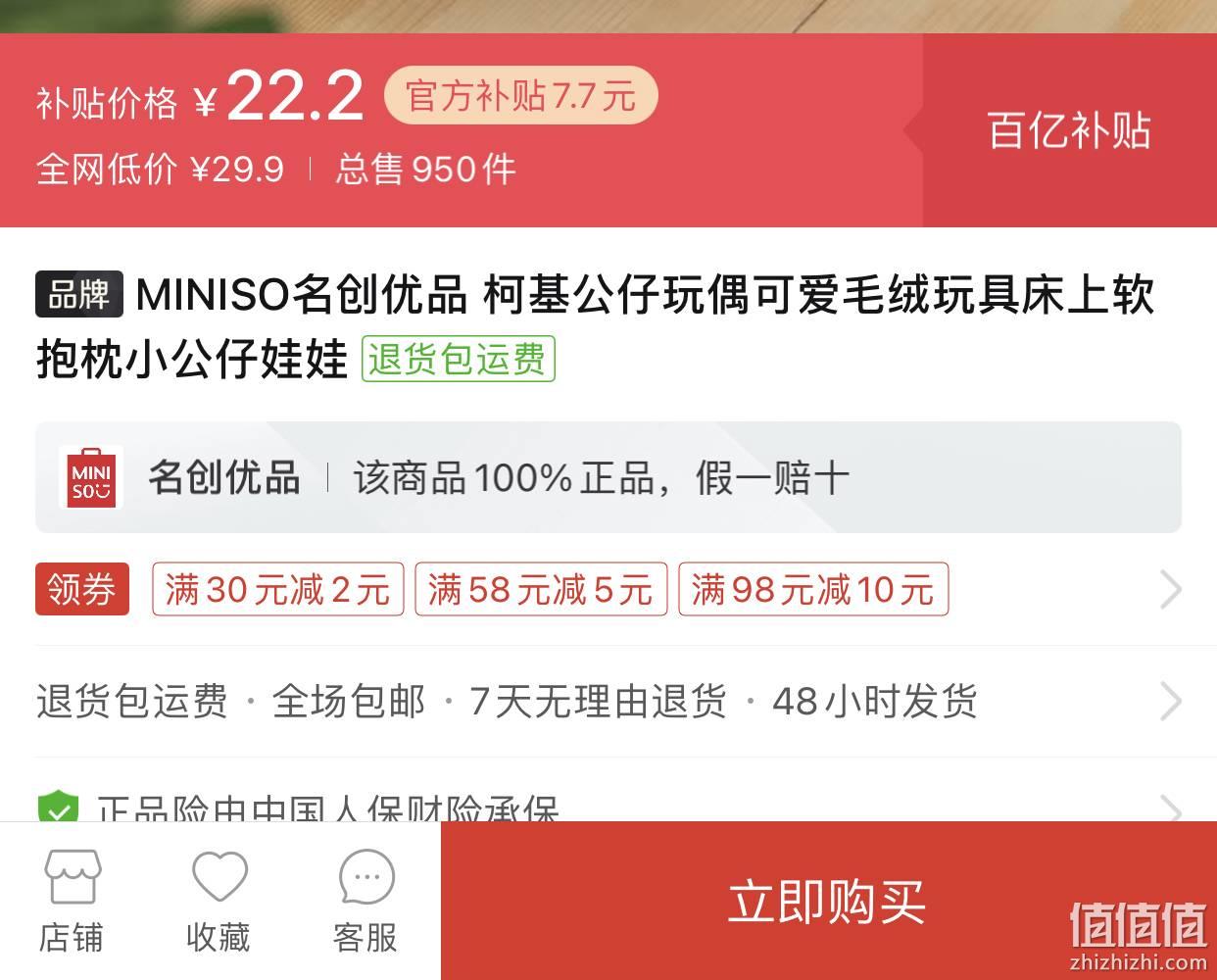Tap the 官方补贴7.7元 subsidy pill
Screen dimensions: 1217x980
point(520,95)
